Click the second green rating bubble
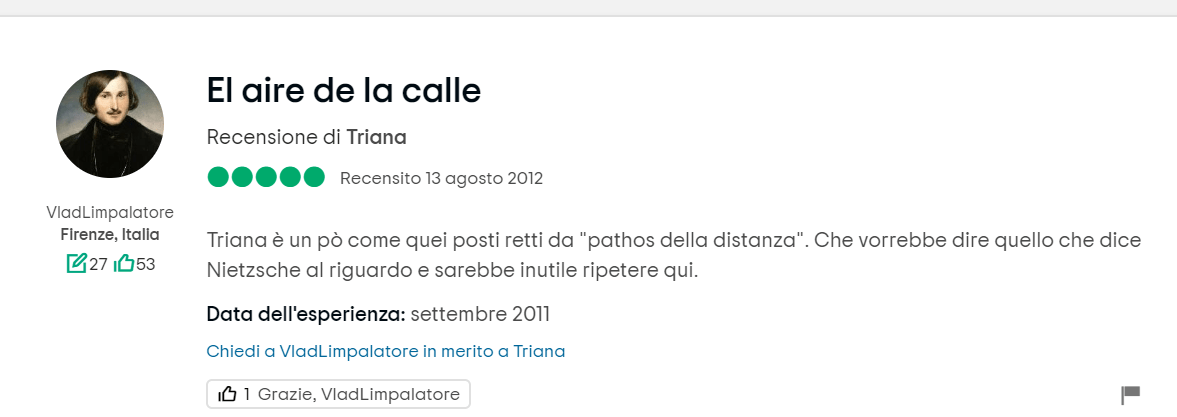 242,178
